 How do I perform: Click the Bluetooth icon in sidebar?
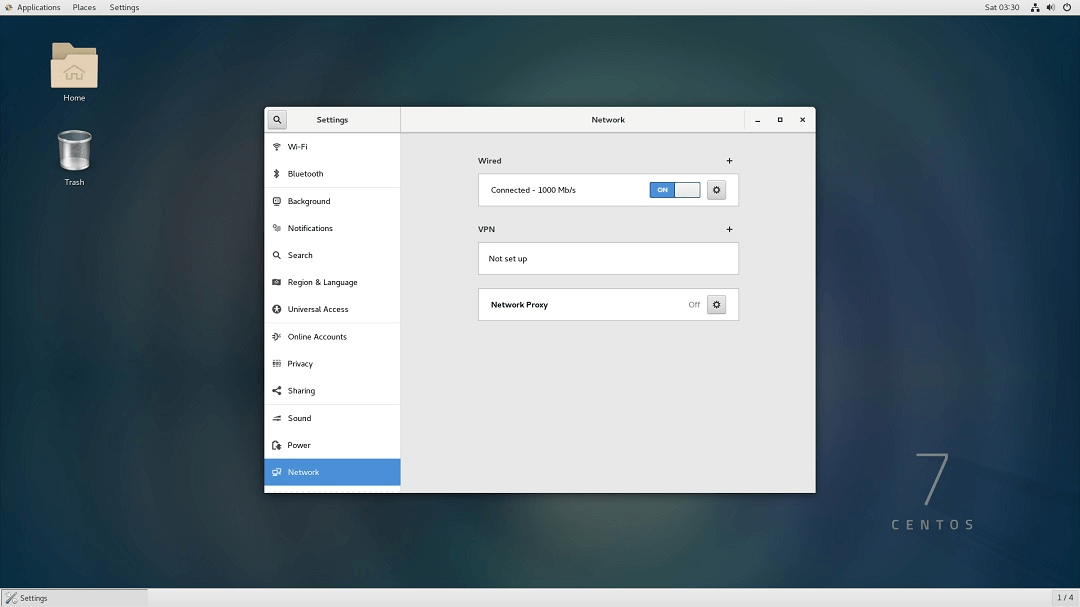(x=276, y=174)
